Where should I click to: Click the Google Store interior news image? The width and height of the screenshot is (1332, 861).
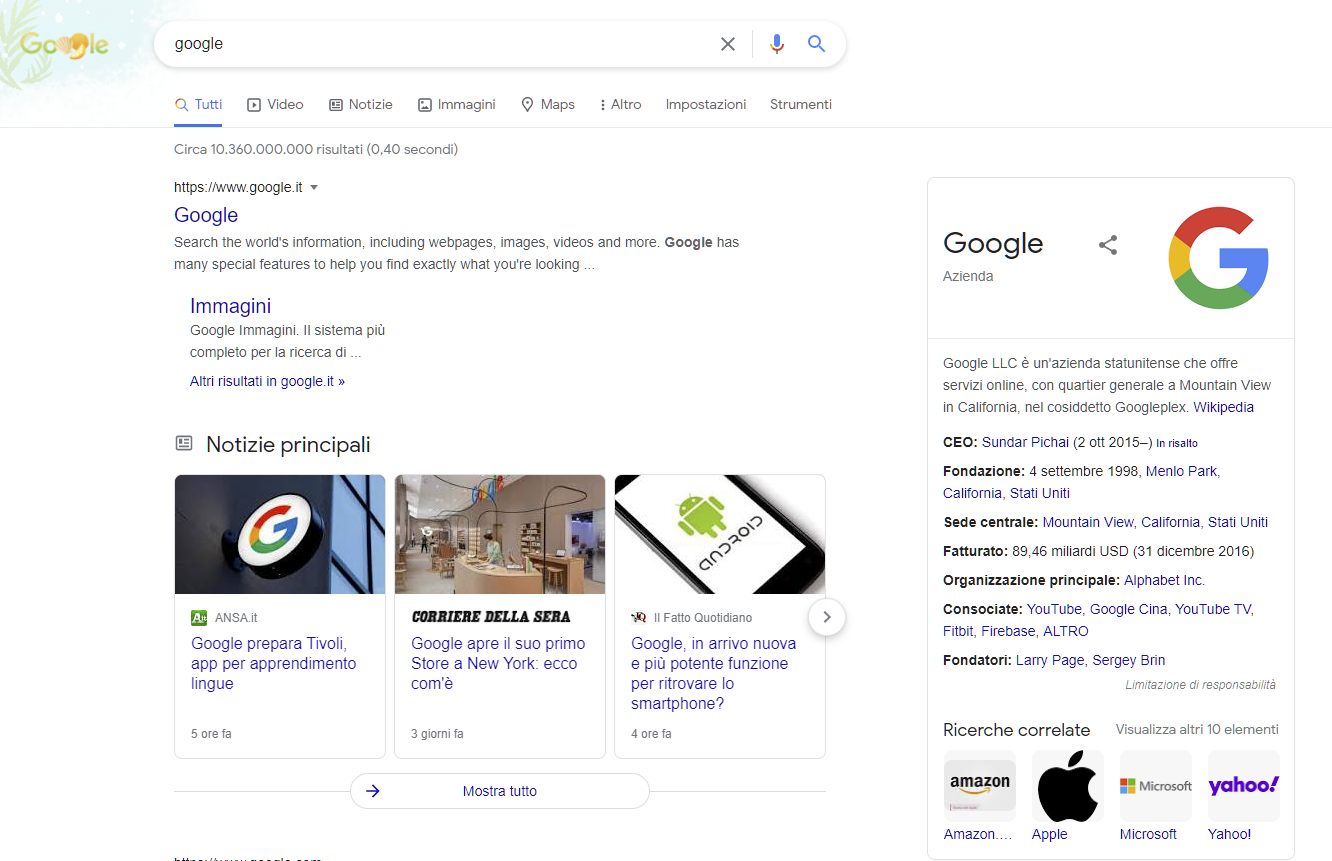click(x=500, y=534)
